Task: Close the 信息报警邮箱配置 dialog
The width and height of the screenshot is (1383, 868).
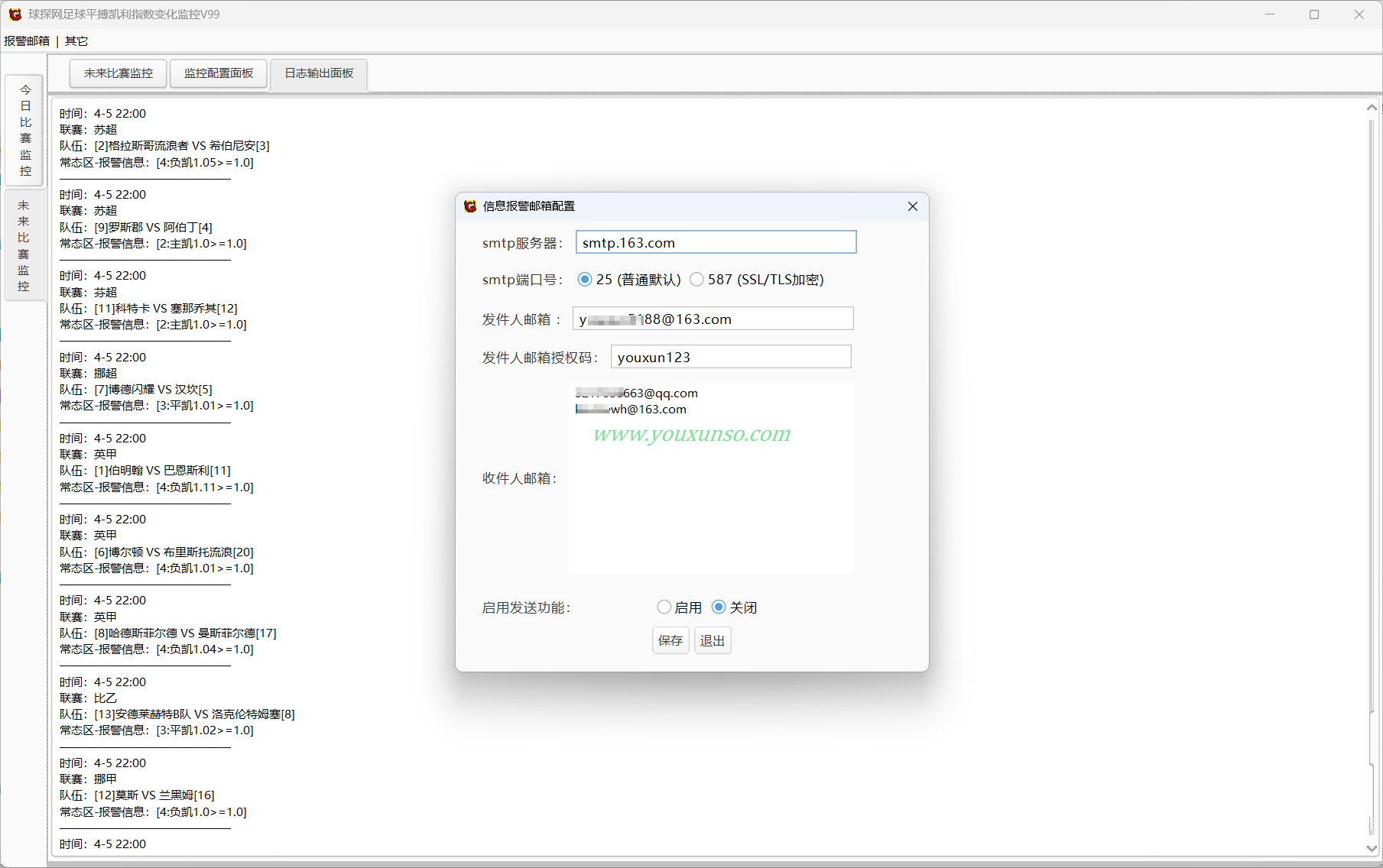Action: 912,206
